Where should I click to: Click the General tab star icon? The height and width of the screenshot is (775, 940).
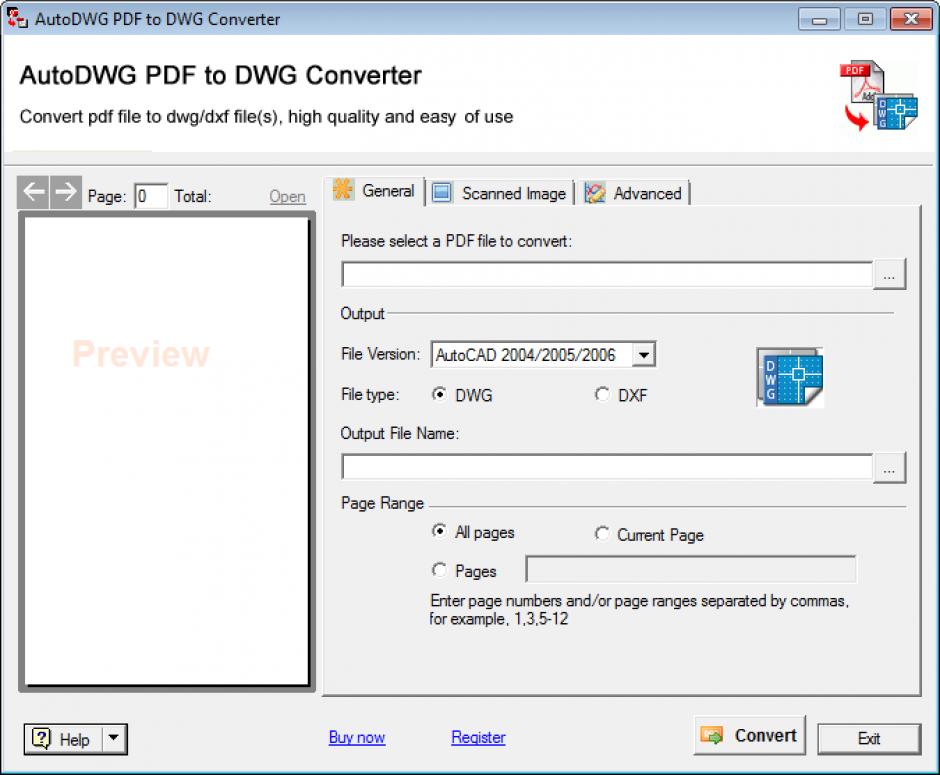[x=343, y=189]
